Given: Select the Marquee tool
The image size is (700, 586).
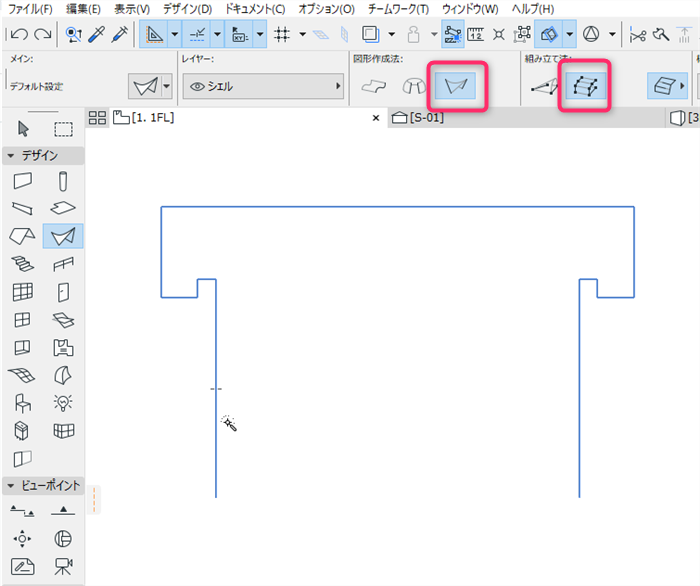Looking at the screenshot, I should (63, 129).
